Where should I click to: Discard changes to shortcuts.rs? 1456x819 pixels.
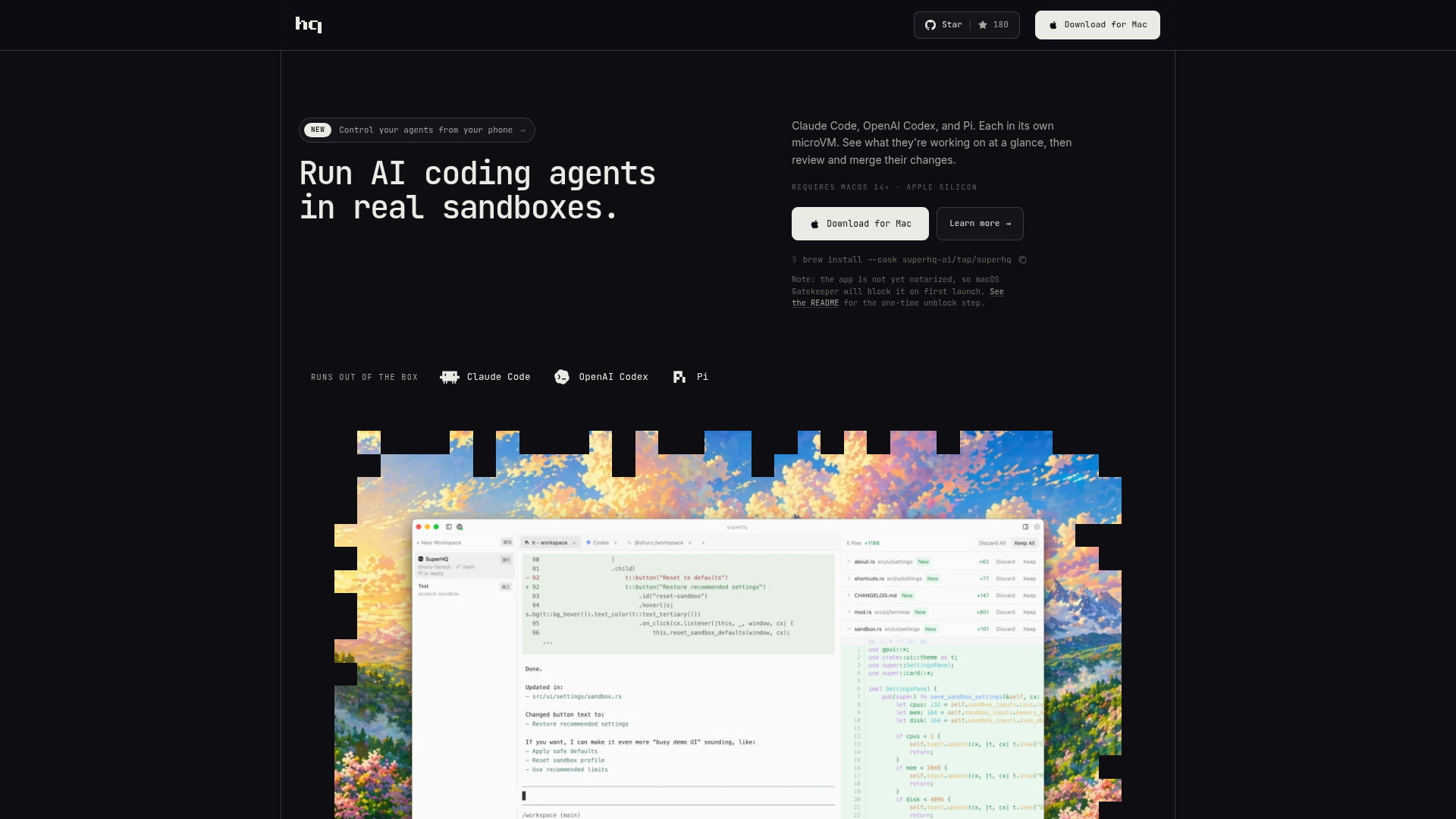pyautogui.click(x=1006, y=579)
